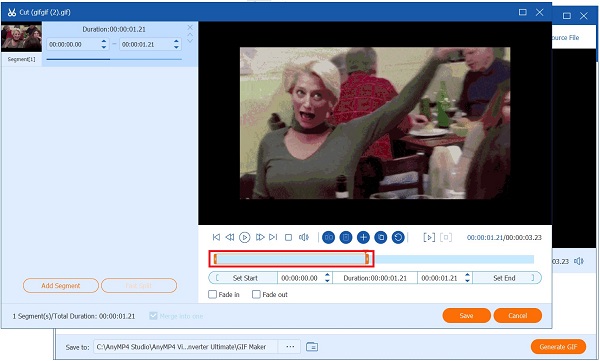Remove Segment[1] with the X icon
The image size is (600, 361).
click(190, 28)
